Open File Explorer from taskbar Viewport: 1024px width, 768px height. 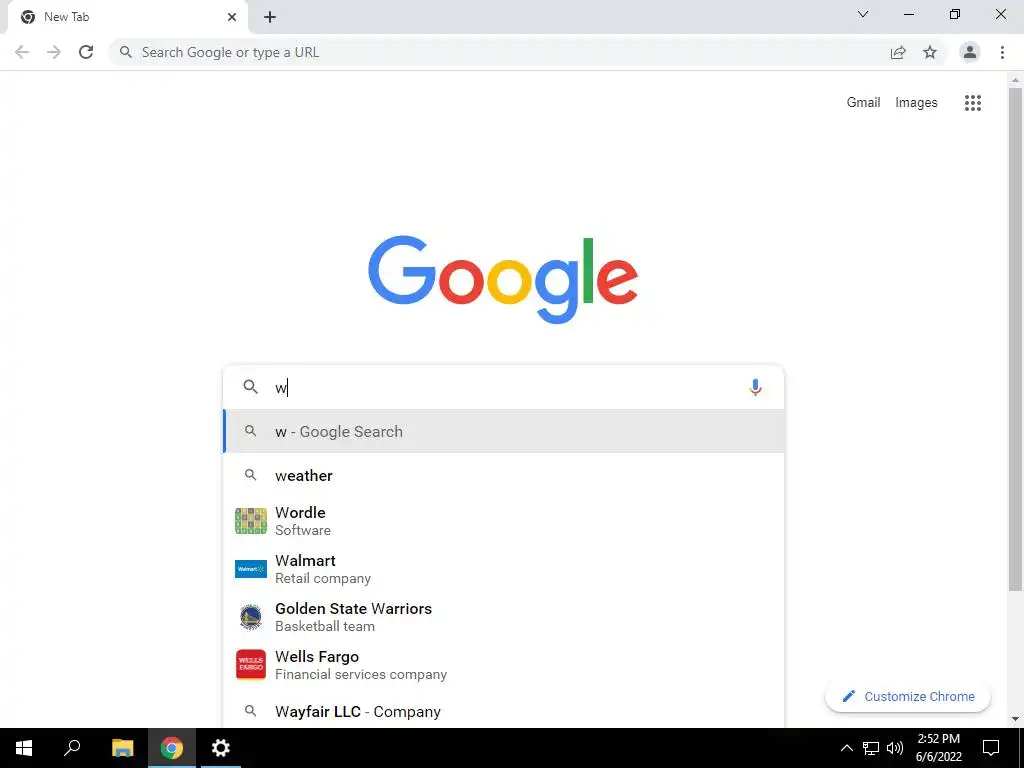tap(122, 748)
